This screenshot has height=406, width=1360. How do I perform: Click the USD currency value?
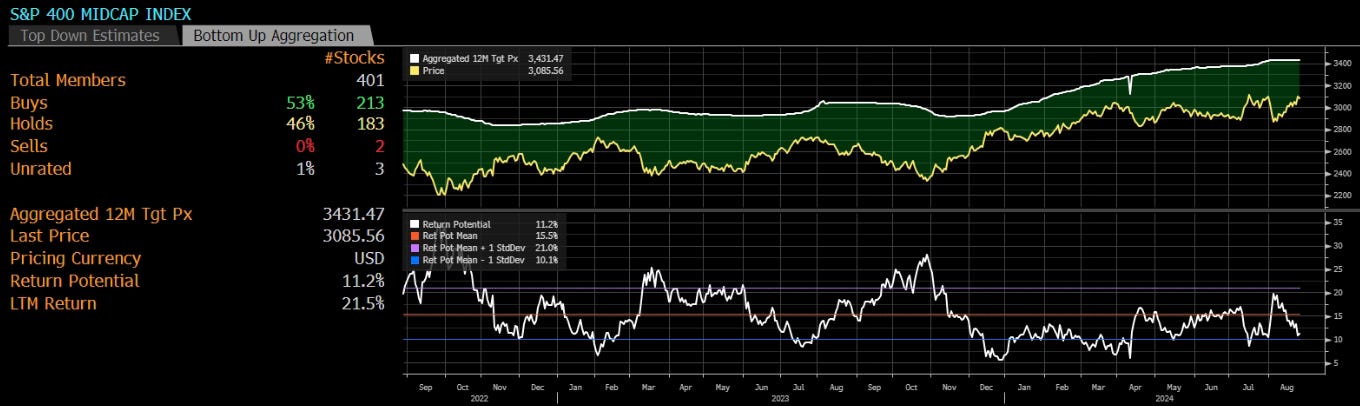pos(367,259)
